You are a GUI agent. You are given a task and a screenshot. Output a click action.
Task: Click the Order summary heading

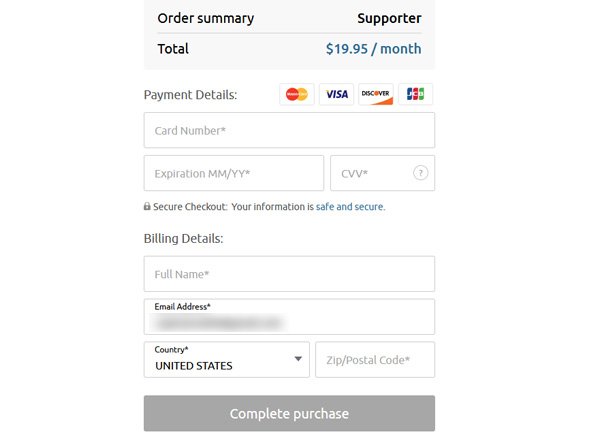click(x=206, y=18)
